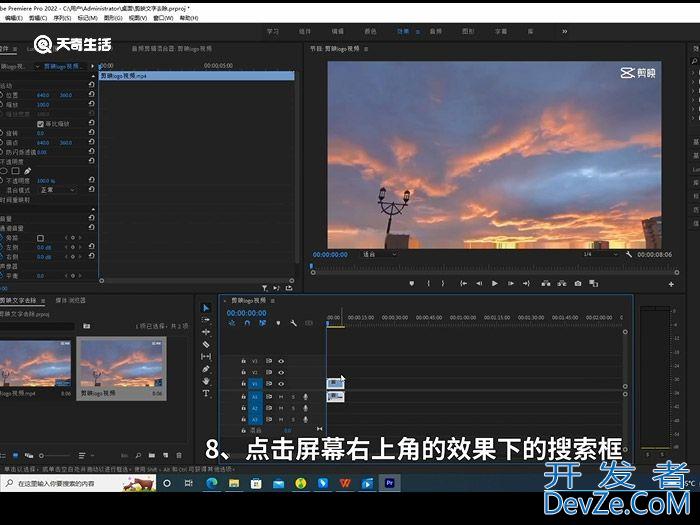The width and height of the screenshot is (700, 525).
Task: Reset the Opacity parameter
Action: (x=91, y=180)
